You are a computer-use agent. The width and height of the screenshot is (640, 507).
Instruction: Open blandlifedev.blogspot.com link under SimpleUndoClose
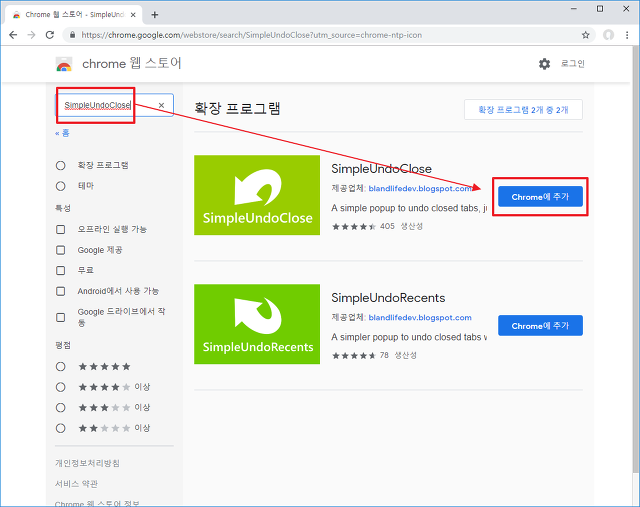[x=420, y=189]
